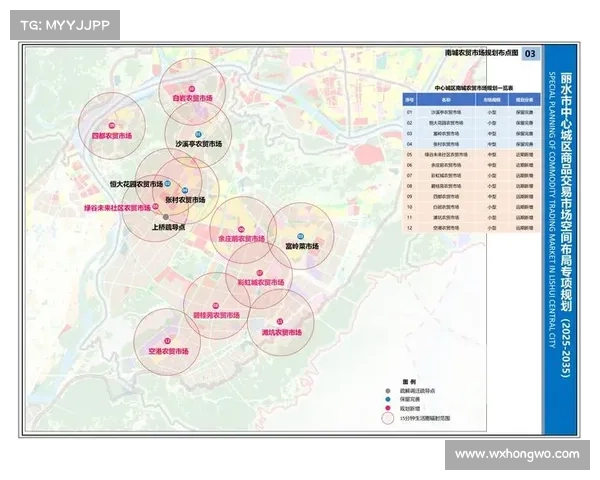Image resolution: width=600 pixels, height=480 pixels.
Task: Click the www.wxhongwo.com watermark link
Action: (x=515, y=454)
